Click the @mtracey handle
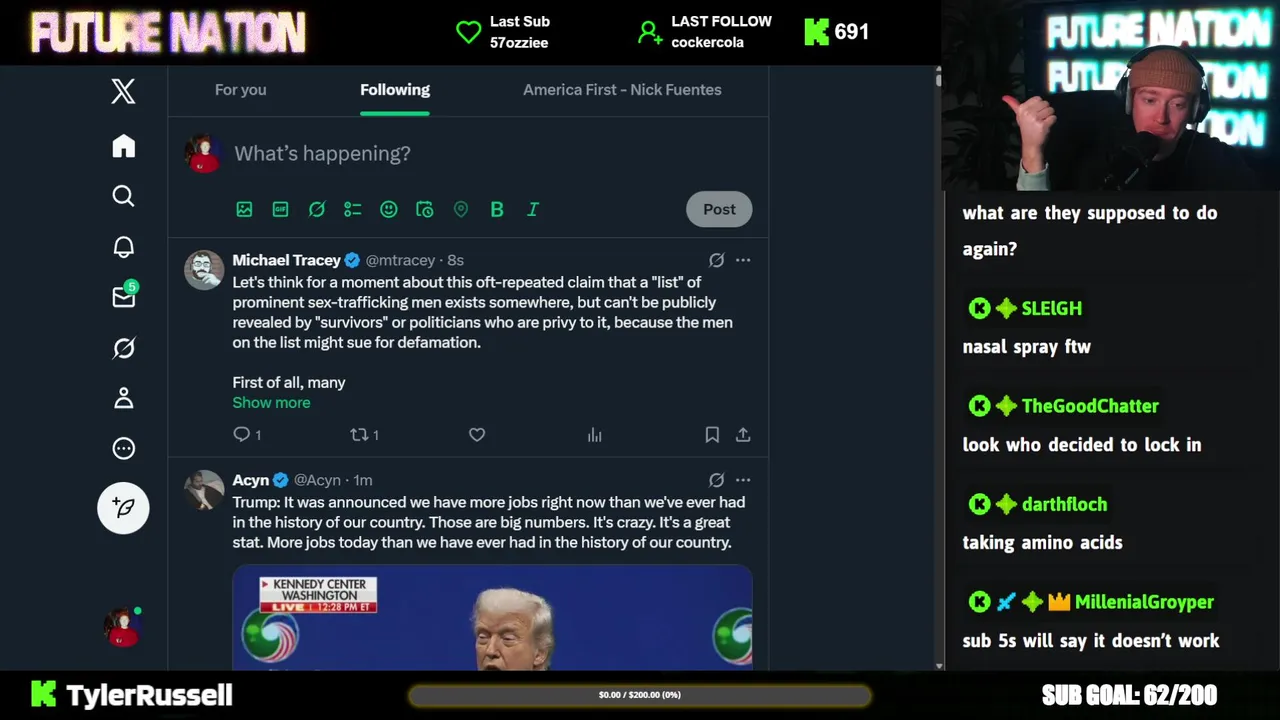This screenshot has height=720, width=1280. pyautogui.click(x=400, y=260)
